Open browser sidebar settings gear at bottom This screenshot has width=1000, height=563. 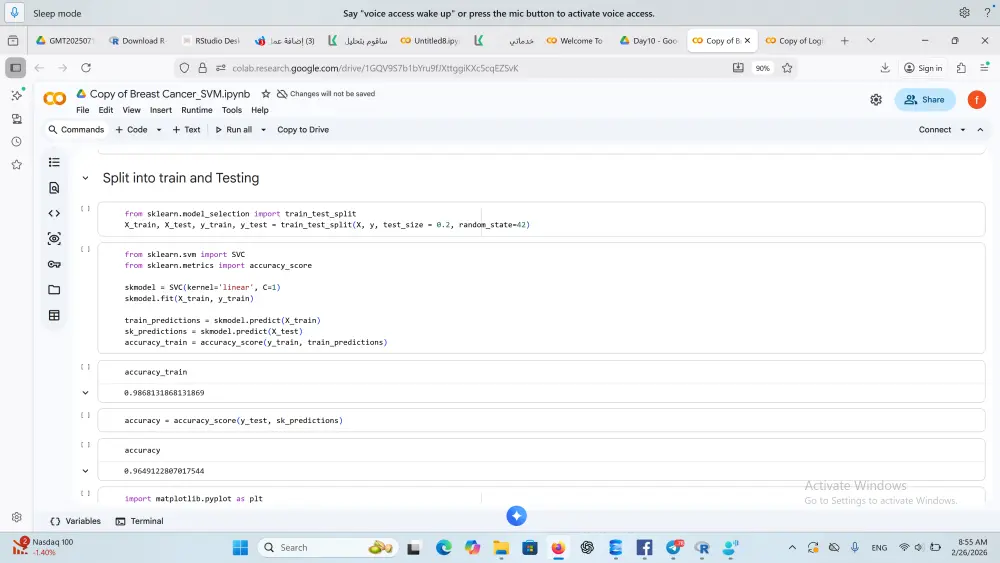point(17,517)
